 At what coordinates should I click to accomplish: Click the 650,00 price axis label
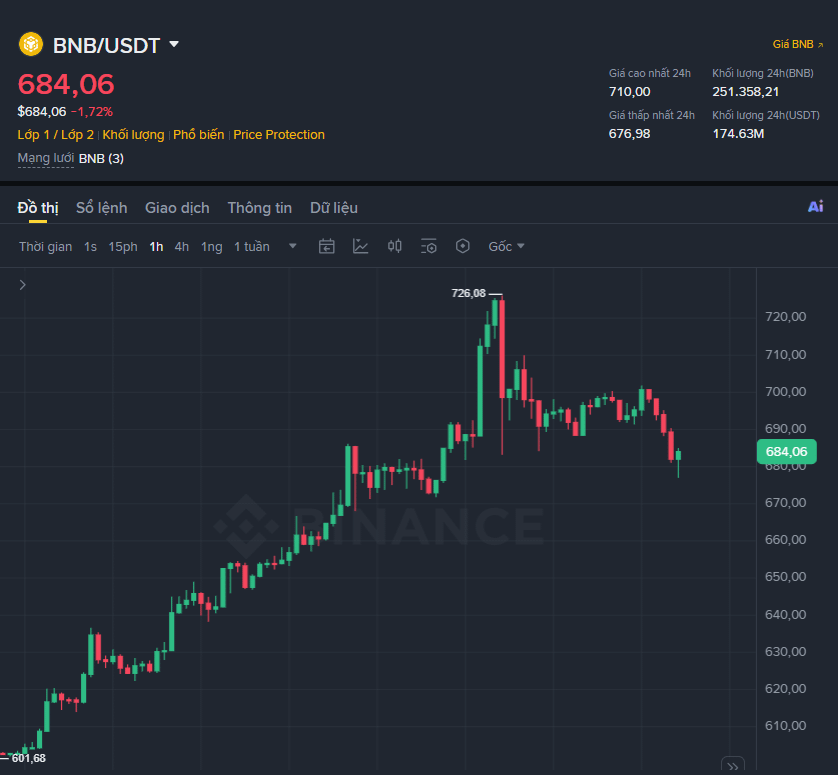(x=785, y=577)
